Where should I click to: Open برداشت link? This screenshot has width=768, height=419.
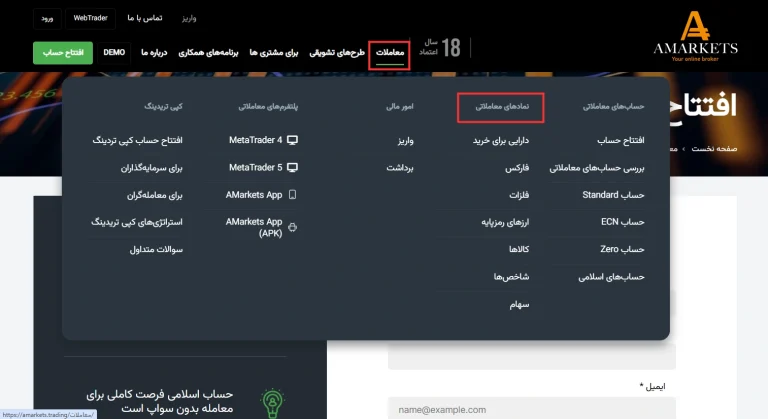400,168
